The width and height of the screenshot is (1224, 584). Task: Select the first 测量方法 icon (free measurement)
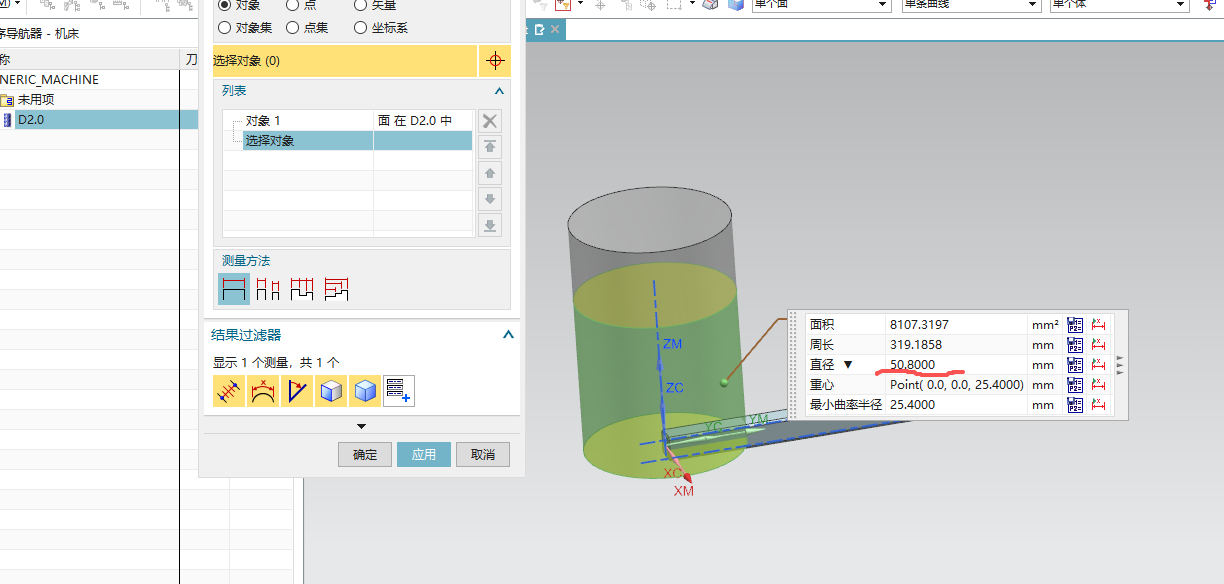click(234, 290)
